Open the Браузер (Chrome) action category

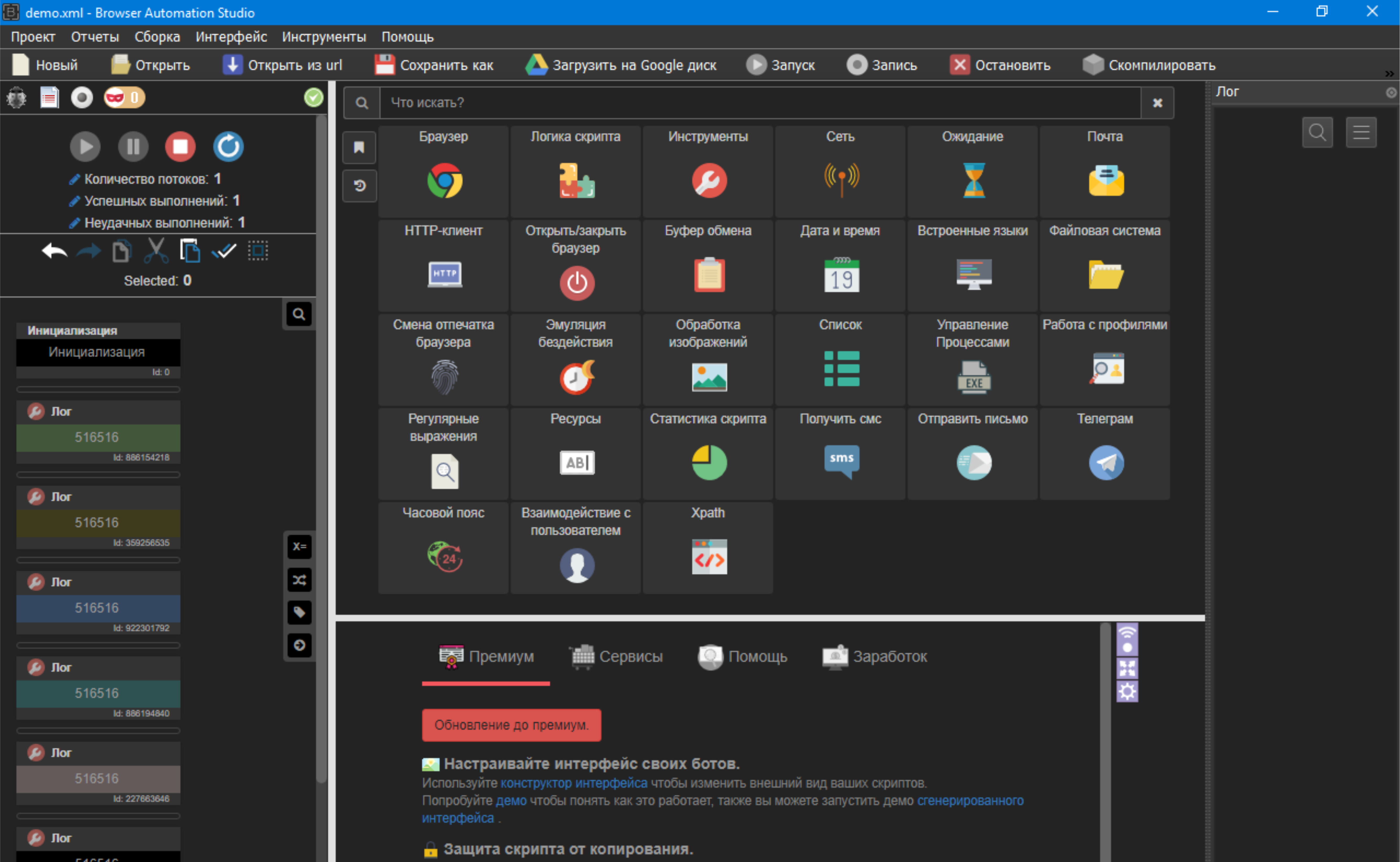coord(444,180)
